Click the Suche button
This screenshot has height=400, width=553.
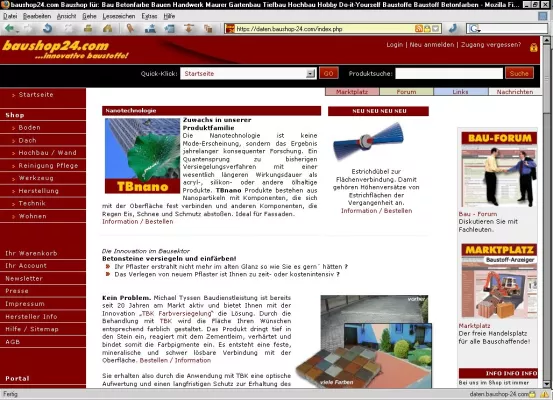coord(519,73)
